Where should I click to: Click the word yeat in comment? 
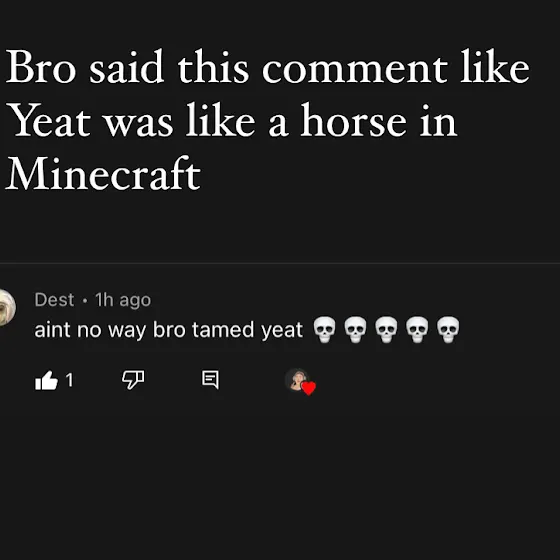coord(282,331)
